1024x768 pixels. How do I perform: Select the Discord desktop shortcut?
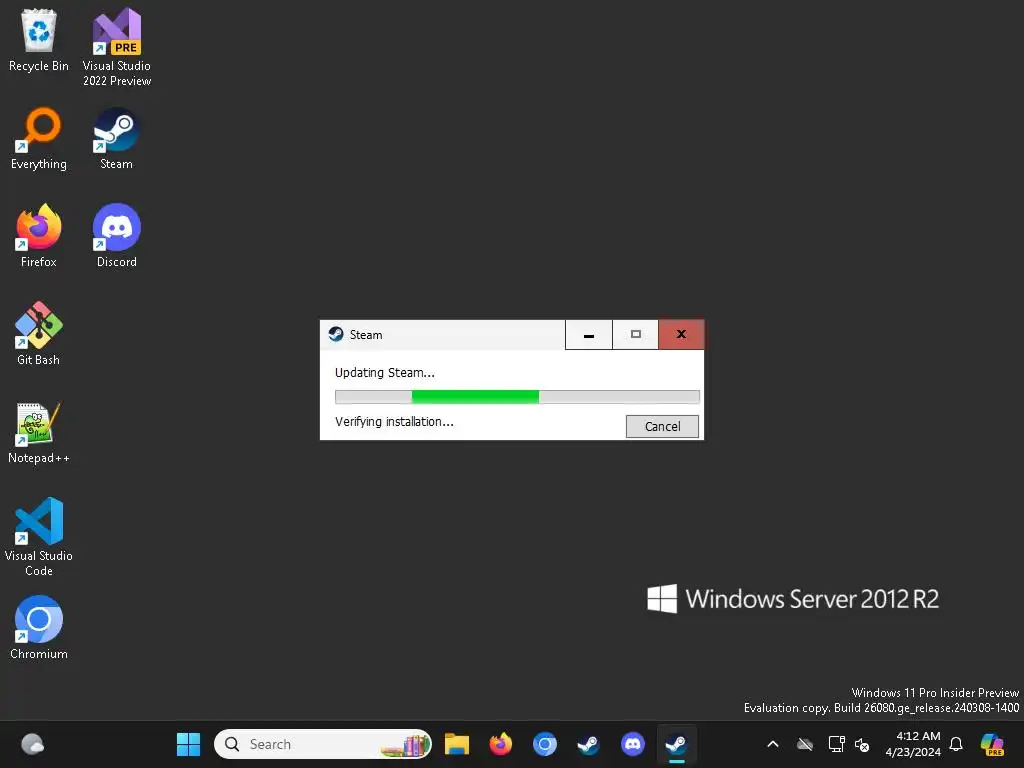point(117,236)
